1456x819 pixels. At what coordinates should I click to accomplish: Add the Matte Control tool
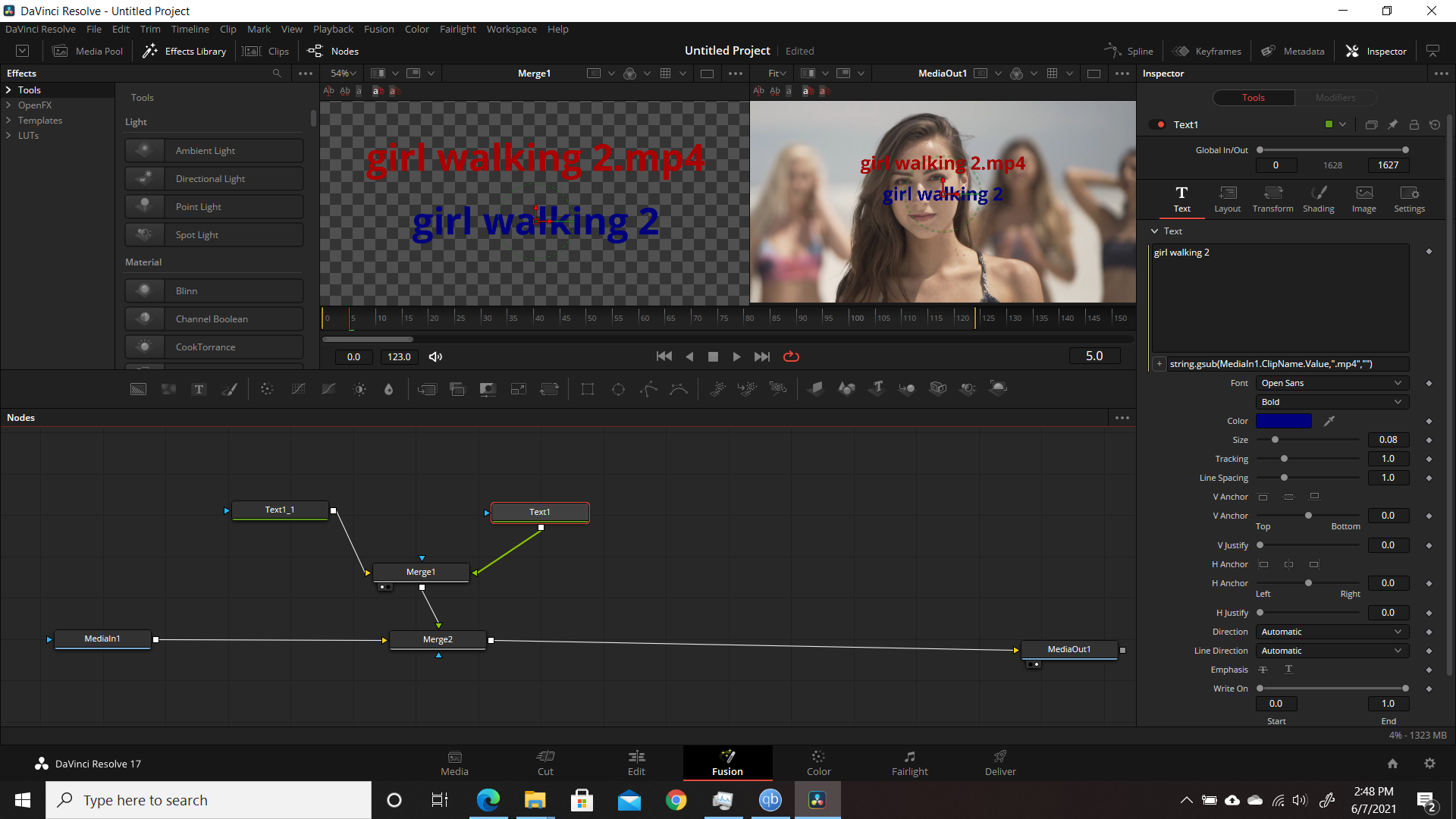point(488,389)
